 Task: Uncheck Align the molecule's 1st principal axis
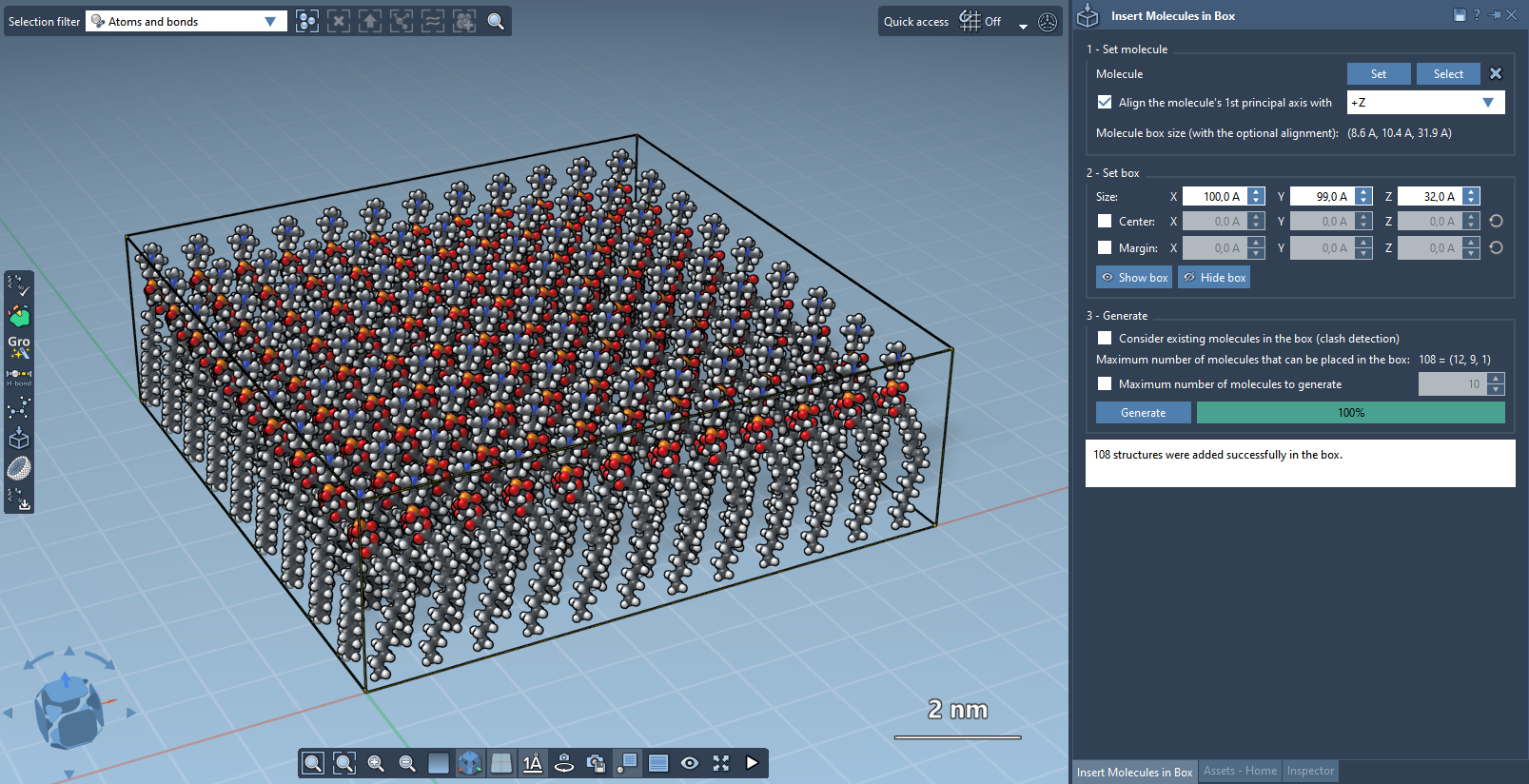[1105, 103]
